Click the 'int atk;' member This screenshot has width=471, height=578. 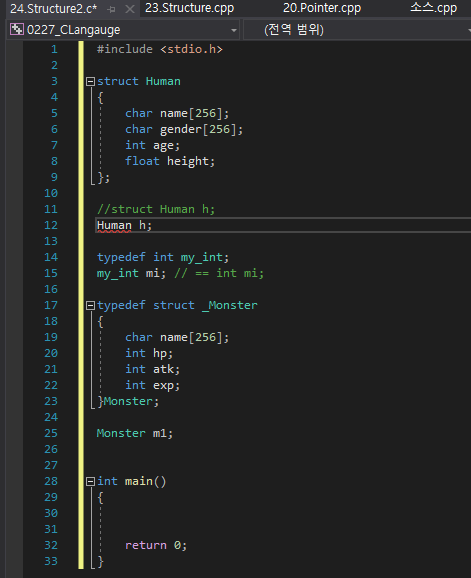click(153, 369)
